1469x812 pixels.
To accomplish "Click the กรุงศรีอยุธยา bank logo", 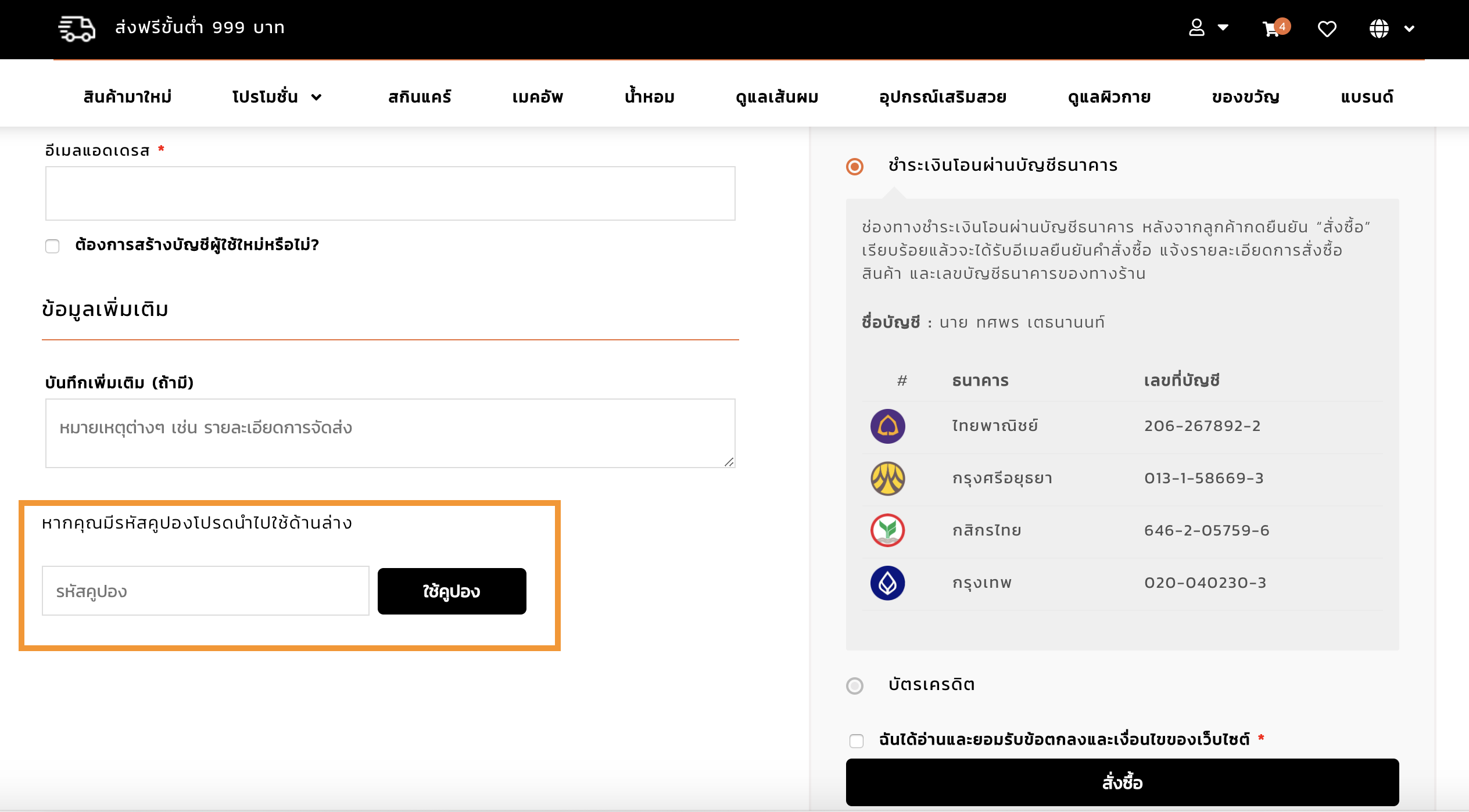I will pyautogui.click(x=887, y=479).
